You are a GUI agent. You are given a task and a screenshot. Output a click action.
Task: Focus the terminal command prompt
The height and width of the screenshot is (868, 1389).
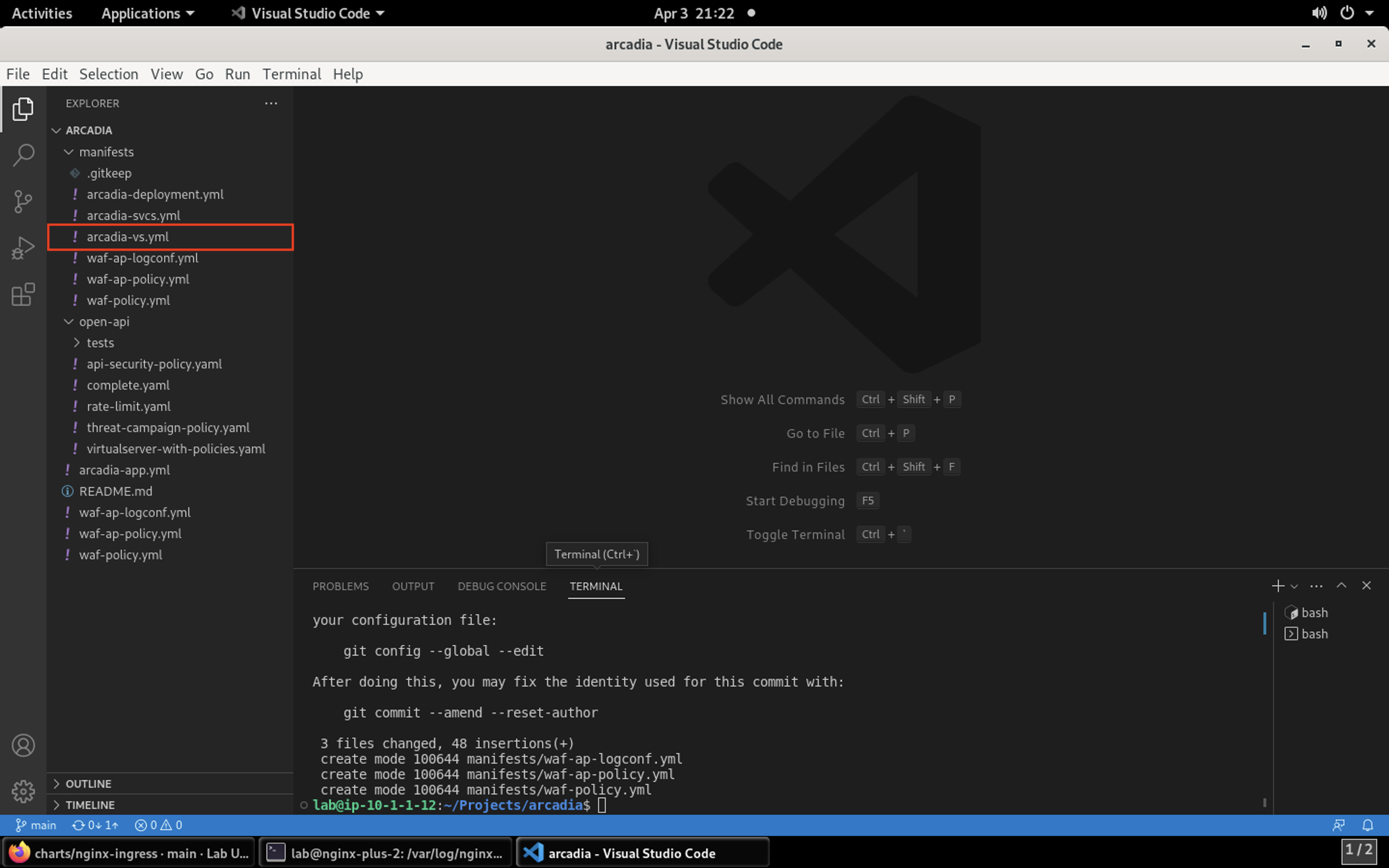pyautogui.click(x=601, y=805)
